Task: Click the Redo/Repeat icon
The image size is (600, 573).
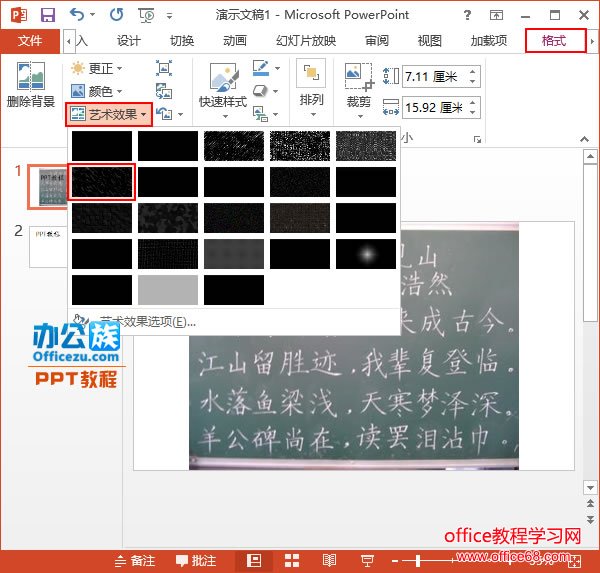Action: tap(116, 15)
